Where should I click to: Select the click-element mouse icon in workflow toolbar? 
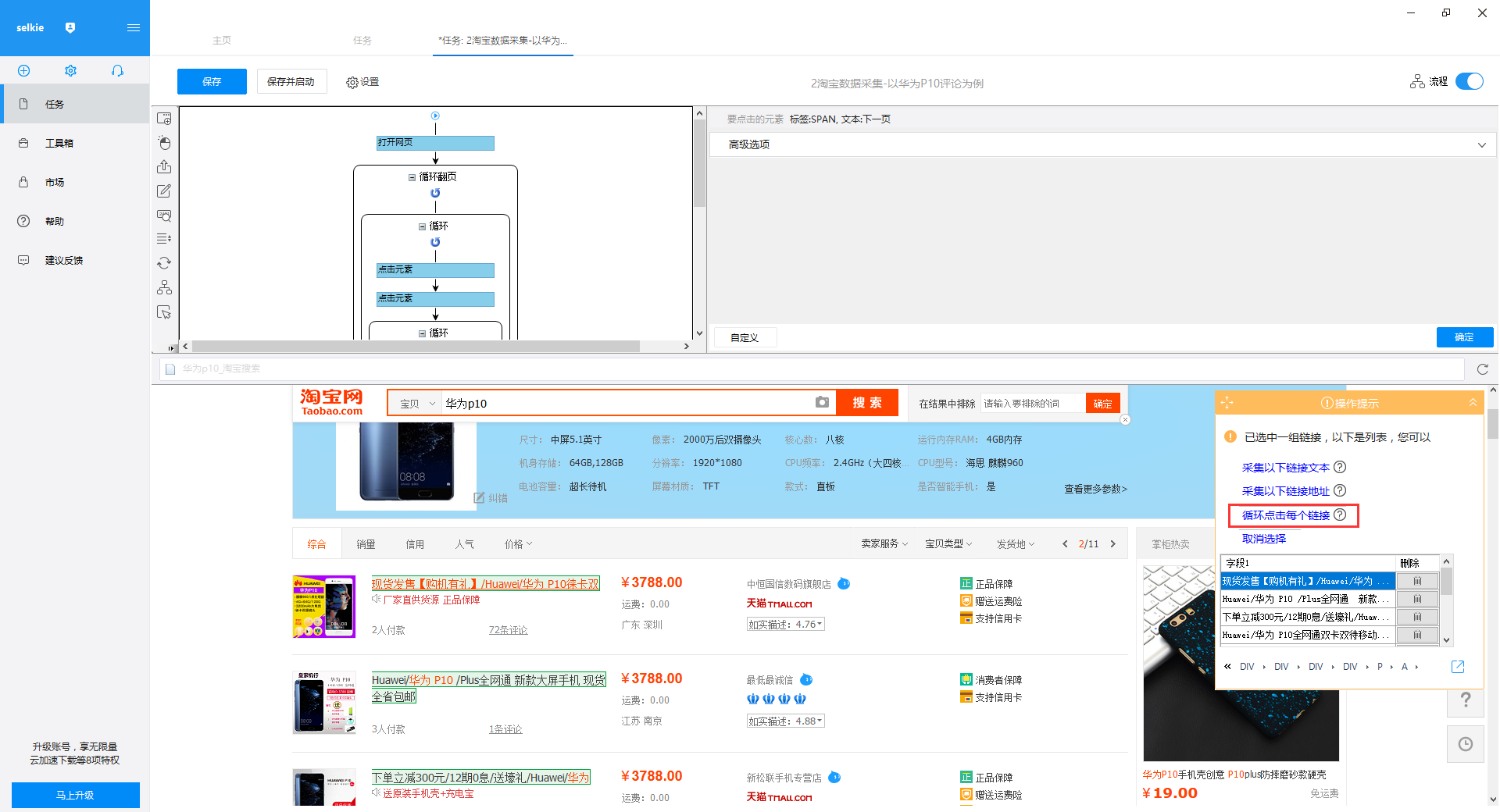[x=164, y=143]
